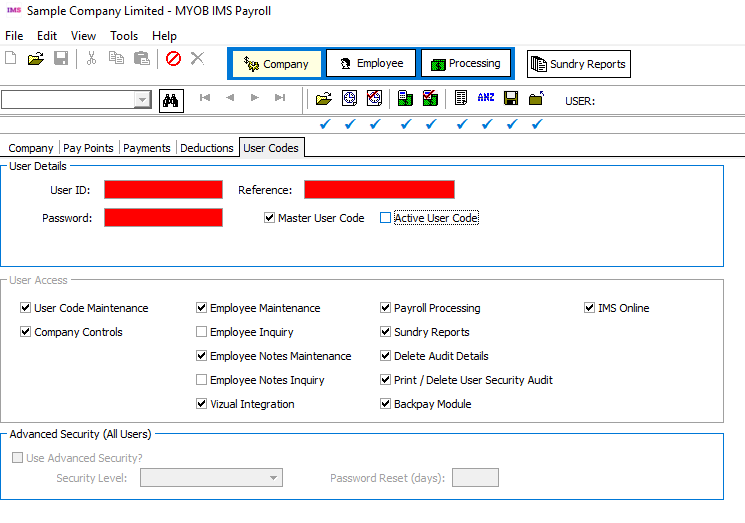Open the Company module
The height and width of the screenshot is (523, 745).
point(277,64)
